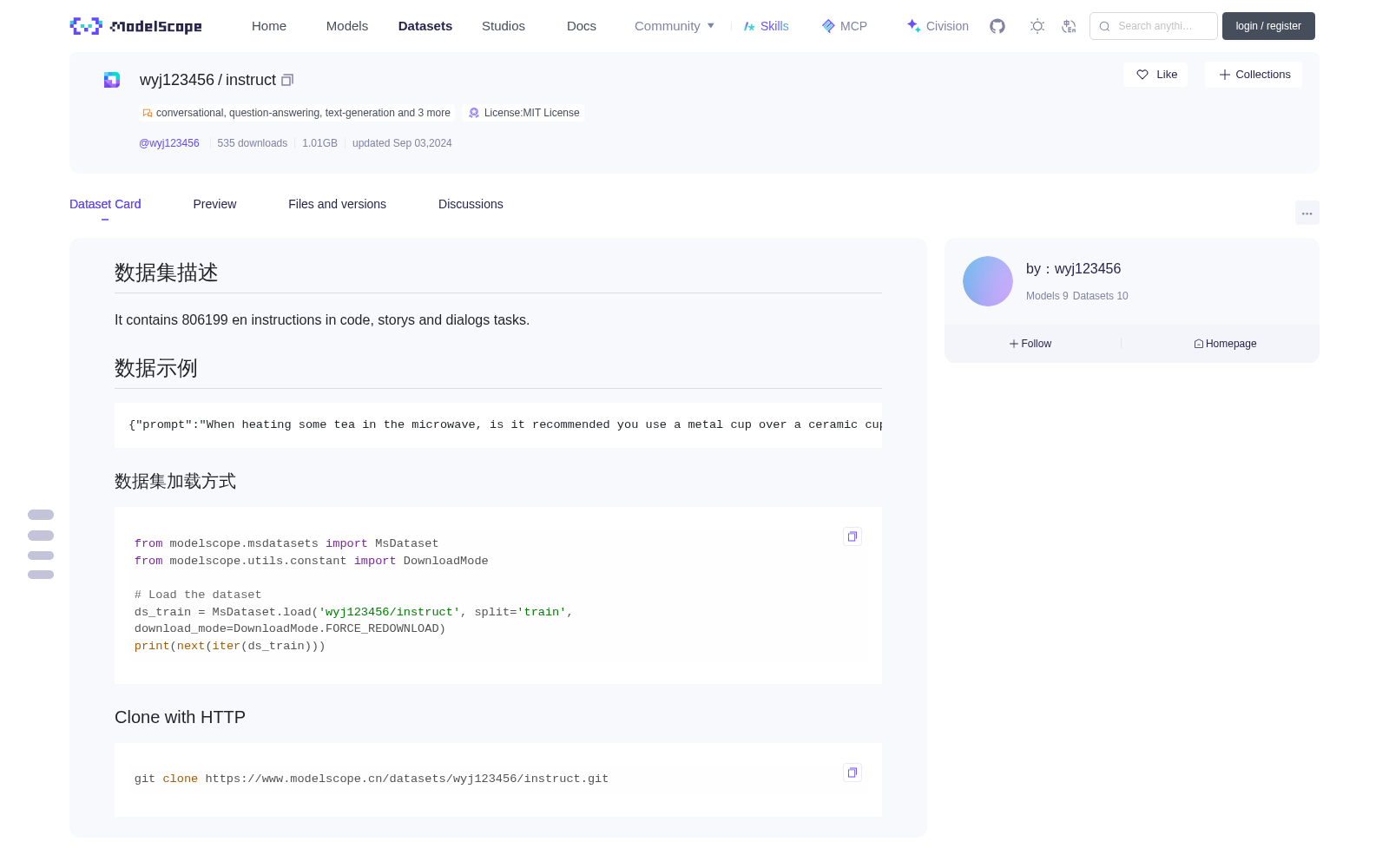Viewport: 1389px width, 868px height.
Task: Click the '1.01GB' size text
Action: click(319, 143)
